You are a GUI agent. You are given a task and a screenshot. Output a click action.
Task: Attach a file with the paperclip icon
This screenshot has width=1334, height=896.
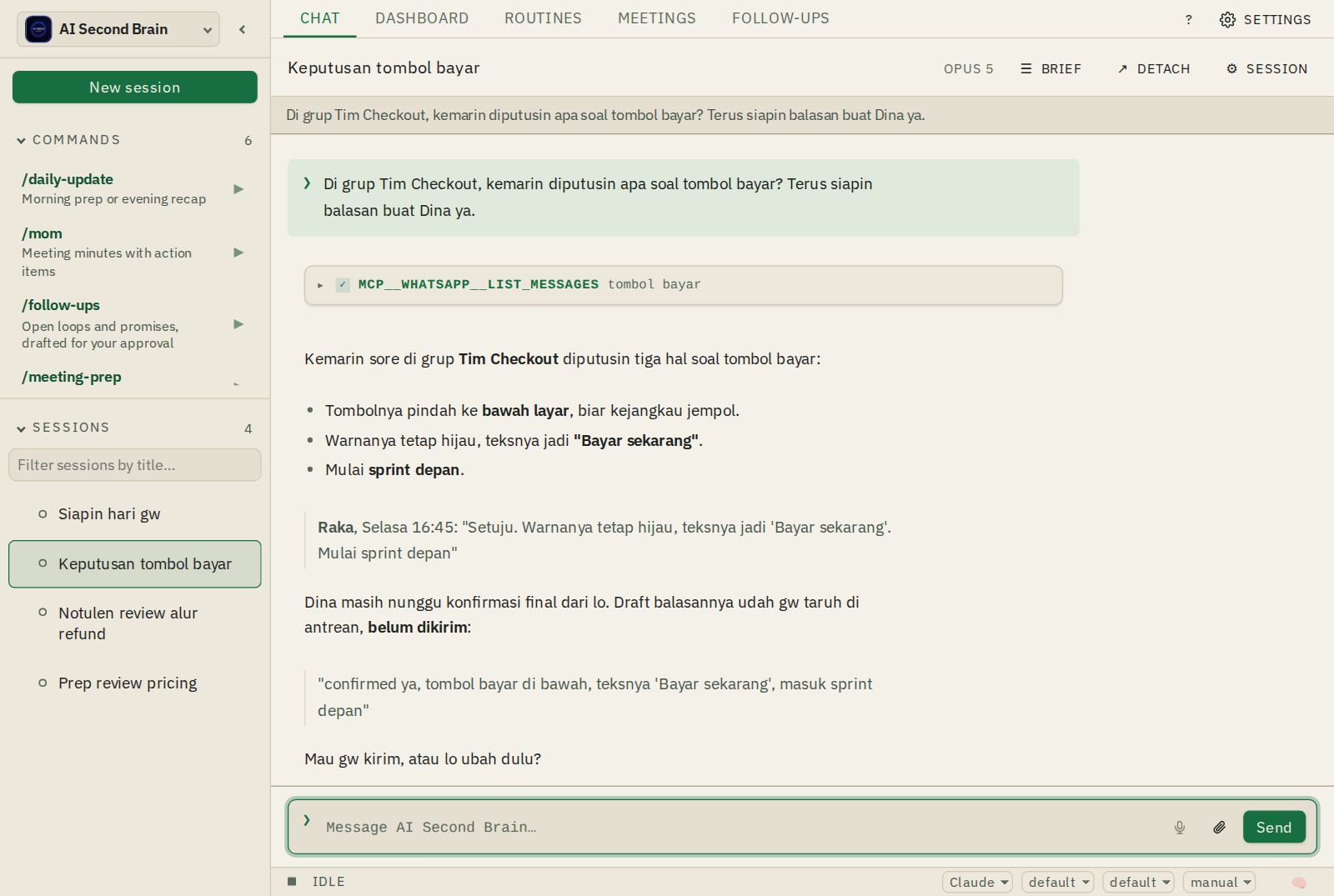pos(1219,827)
